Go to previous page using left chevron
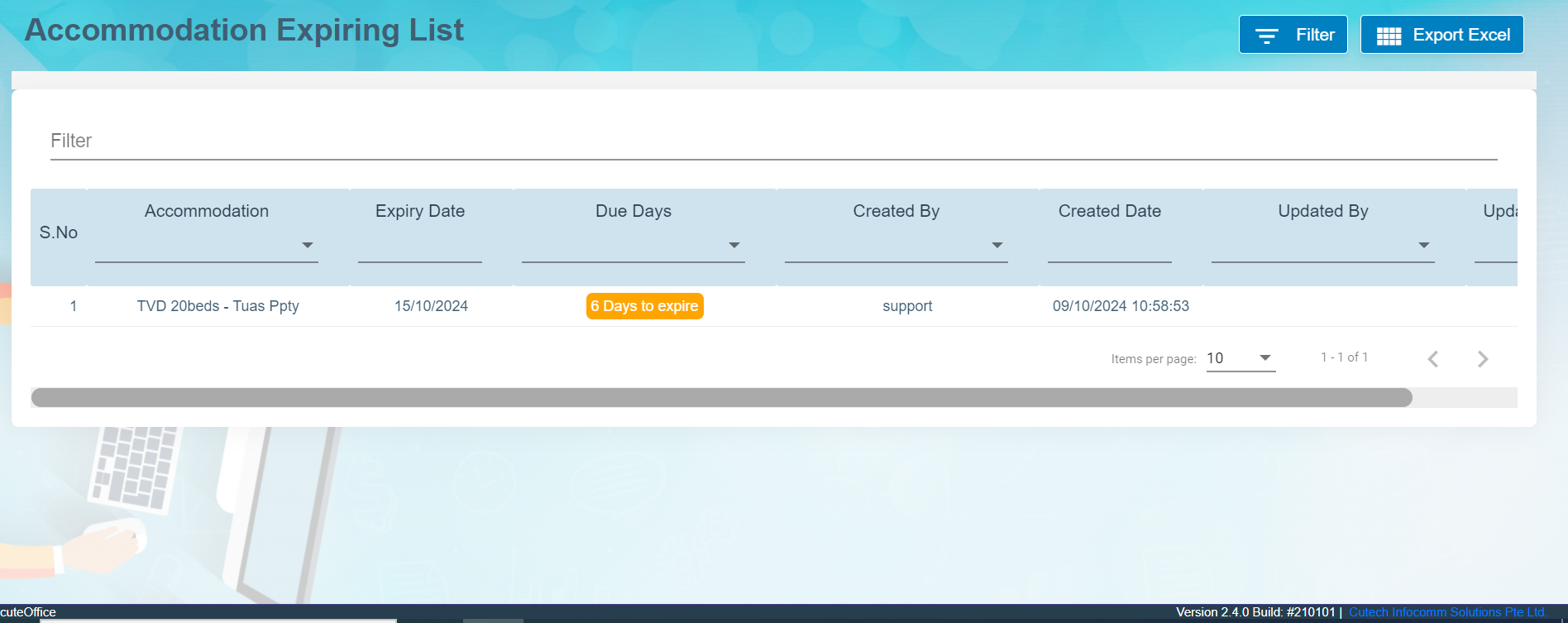 pyautogui.click(x=1433, y=359)
